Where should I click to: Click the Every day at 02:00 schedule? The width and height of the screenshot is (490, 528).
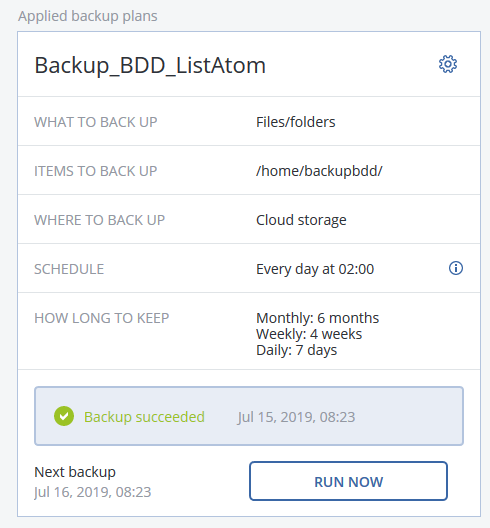click(315, 269)
